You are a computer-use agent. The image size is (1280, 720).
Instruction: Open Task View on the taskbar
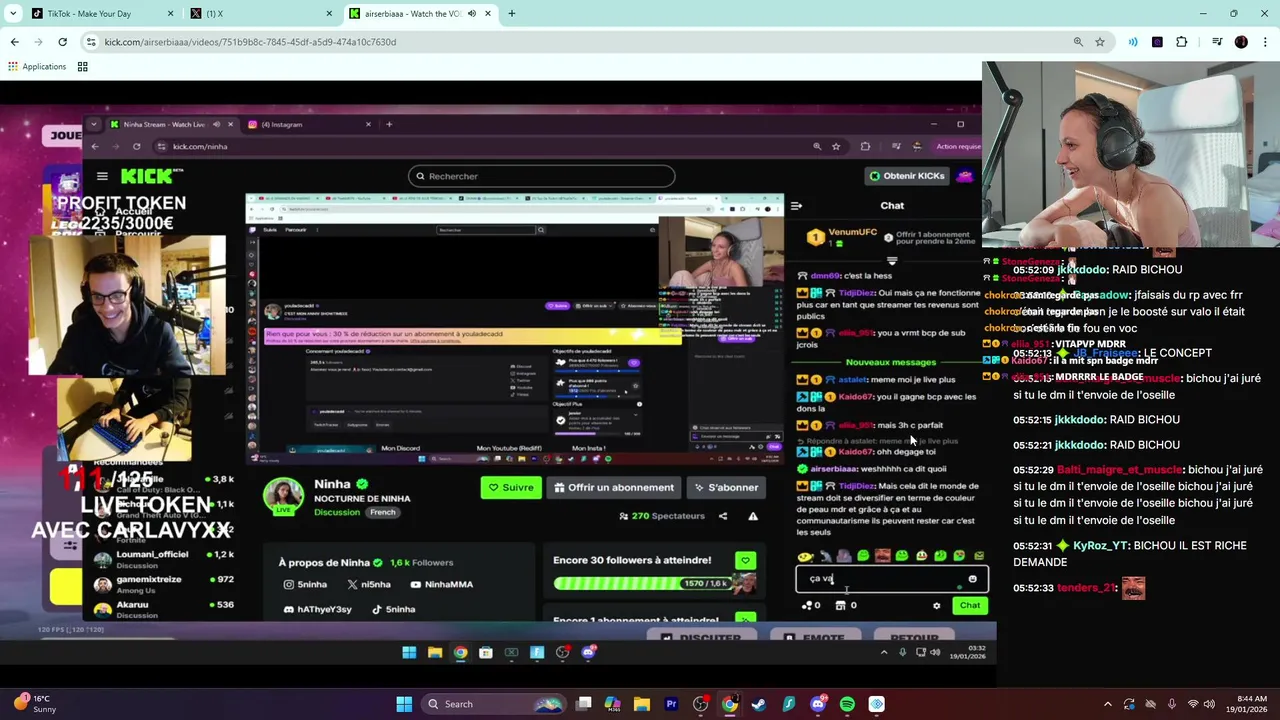coord(584,704)
